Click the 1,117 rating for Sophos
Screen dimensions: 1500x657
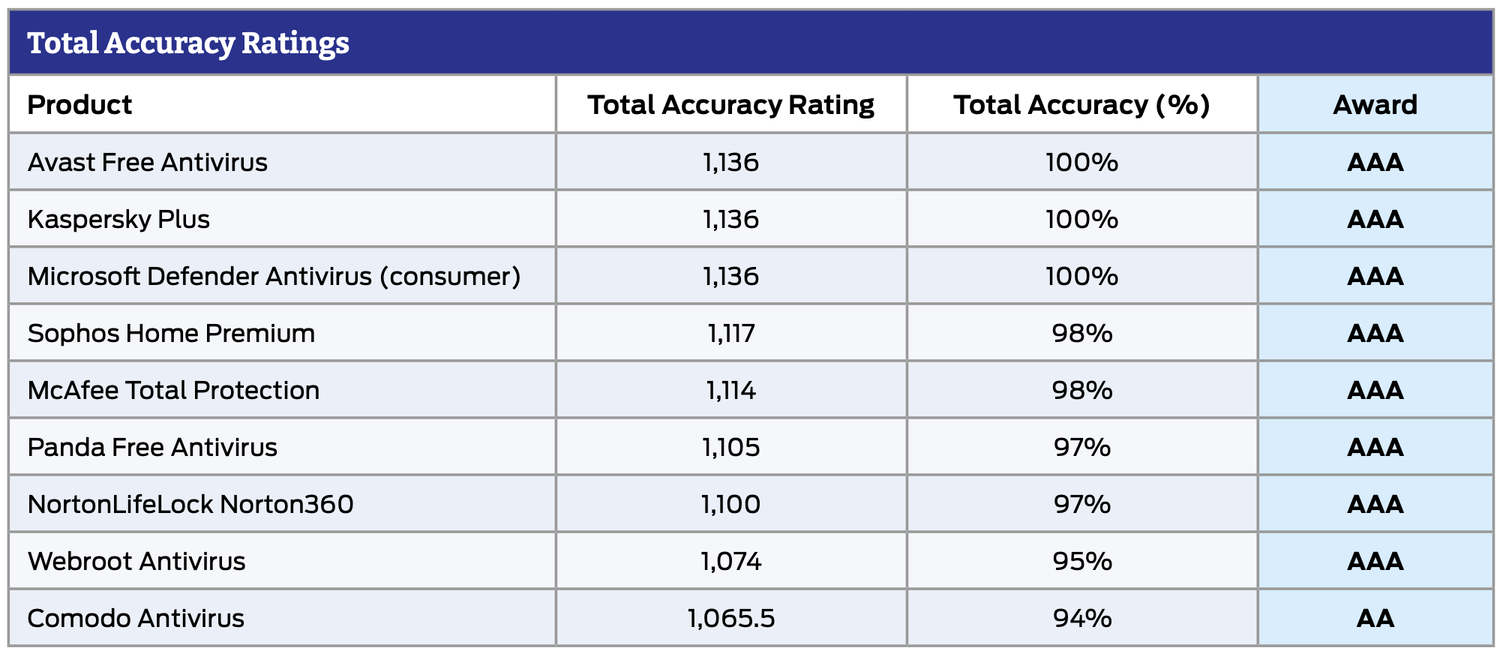[x=731, y=333]
